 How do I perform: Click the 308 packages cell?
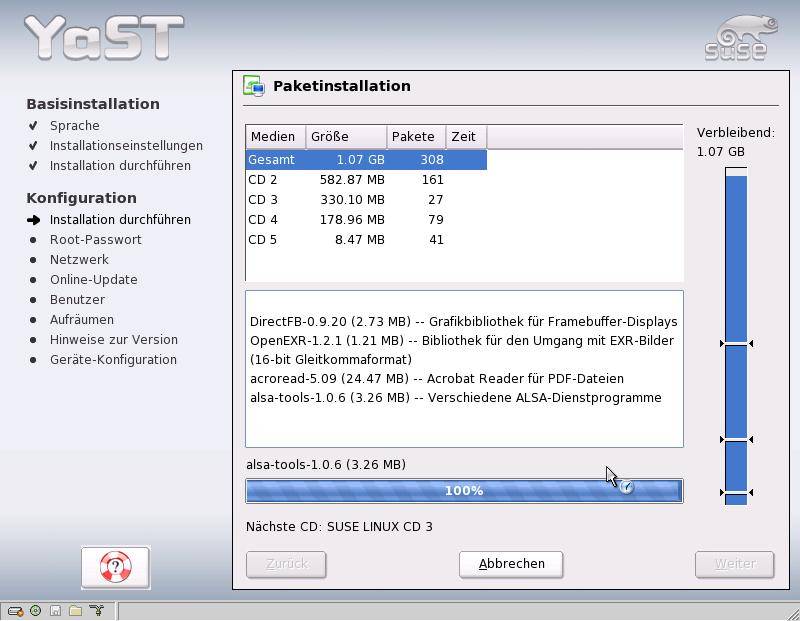(432, 160)
